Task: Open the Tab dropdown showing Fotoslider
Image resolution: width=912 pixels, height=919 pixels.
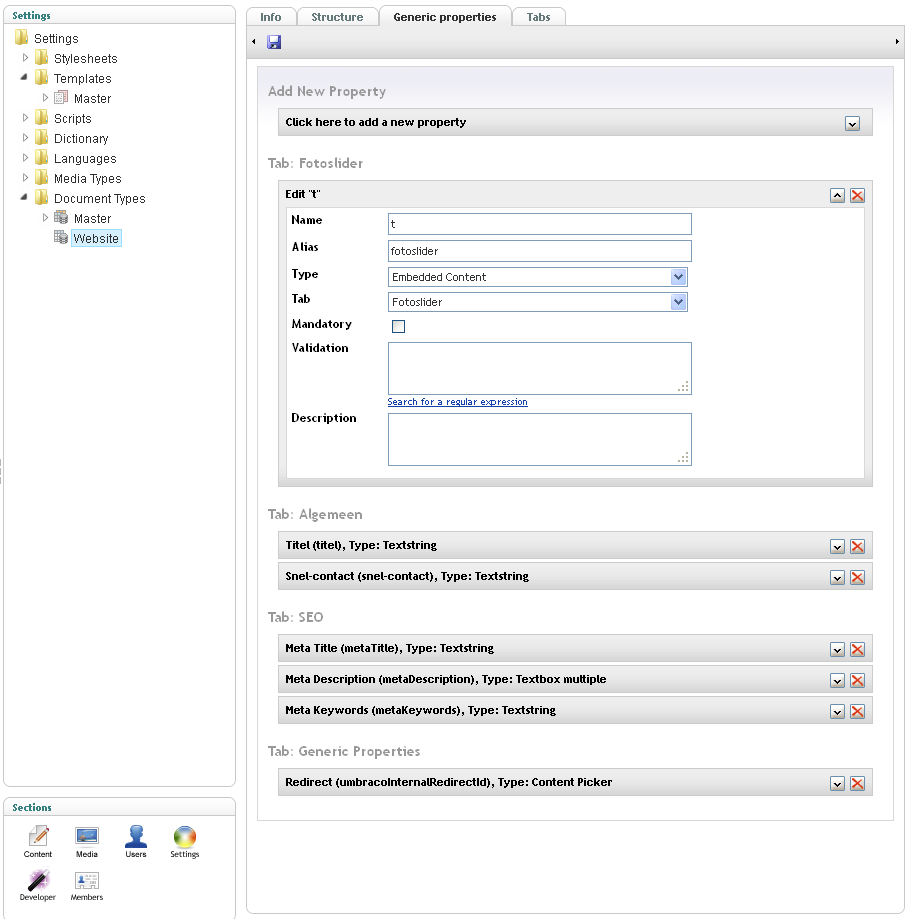Action: pyautogui.click(x=538, y=302)
